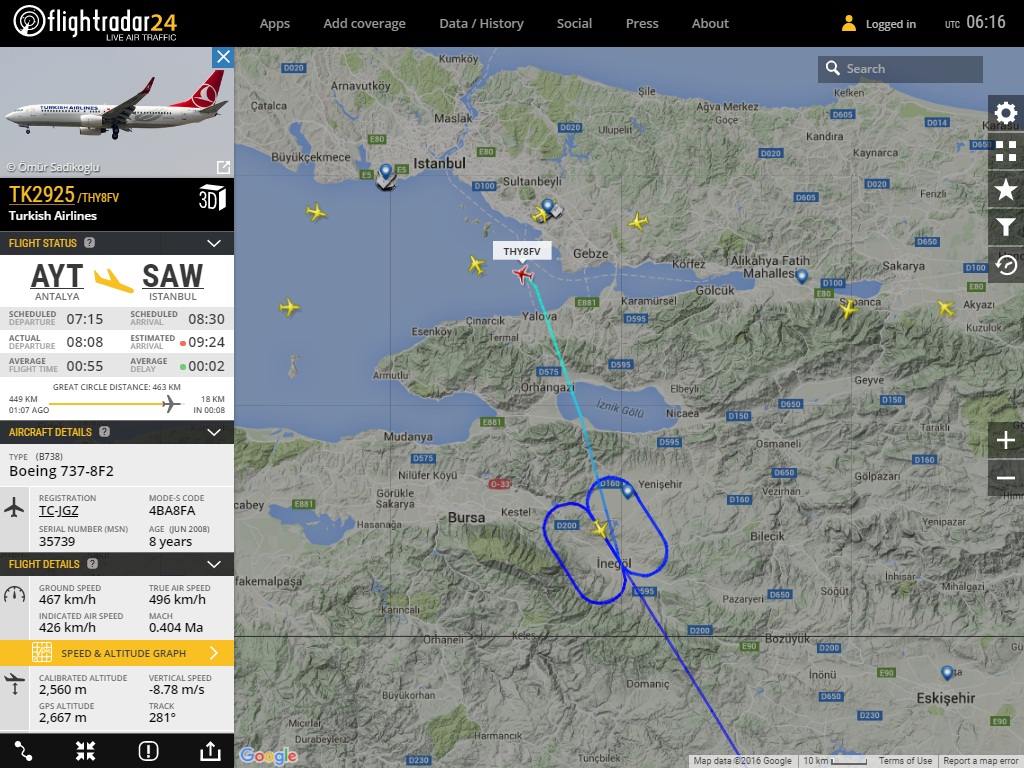Viewport: 1024px width, 768px height.
Task: Toggle the flight route icon
Action: (23, 751)
